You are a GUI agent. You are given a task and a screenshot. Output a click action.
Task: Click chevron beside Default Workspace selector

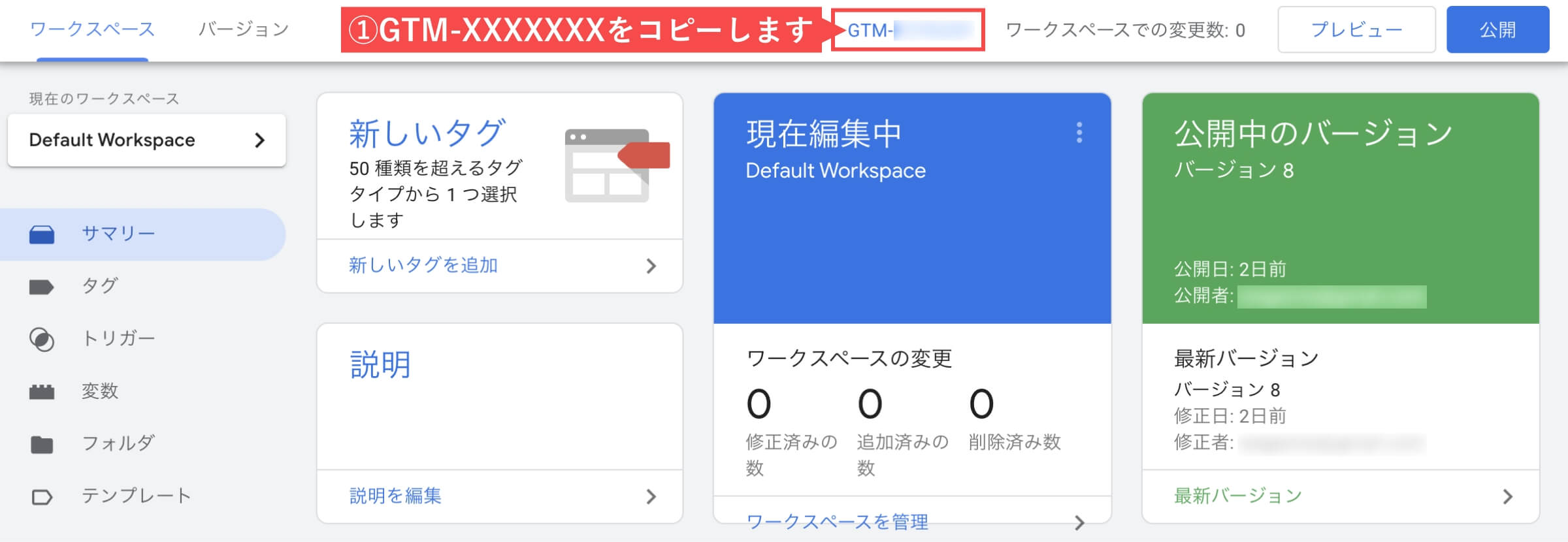click(x=259, y=140)
